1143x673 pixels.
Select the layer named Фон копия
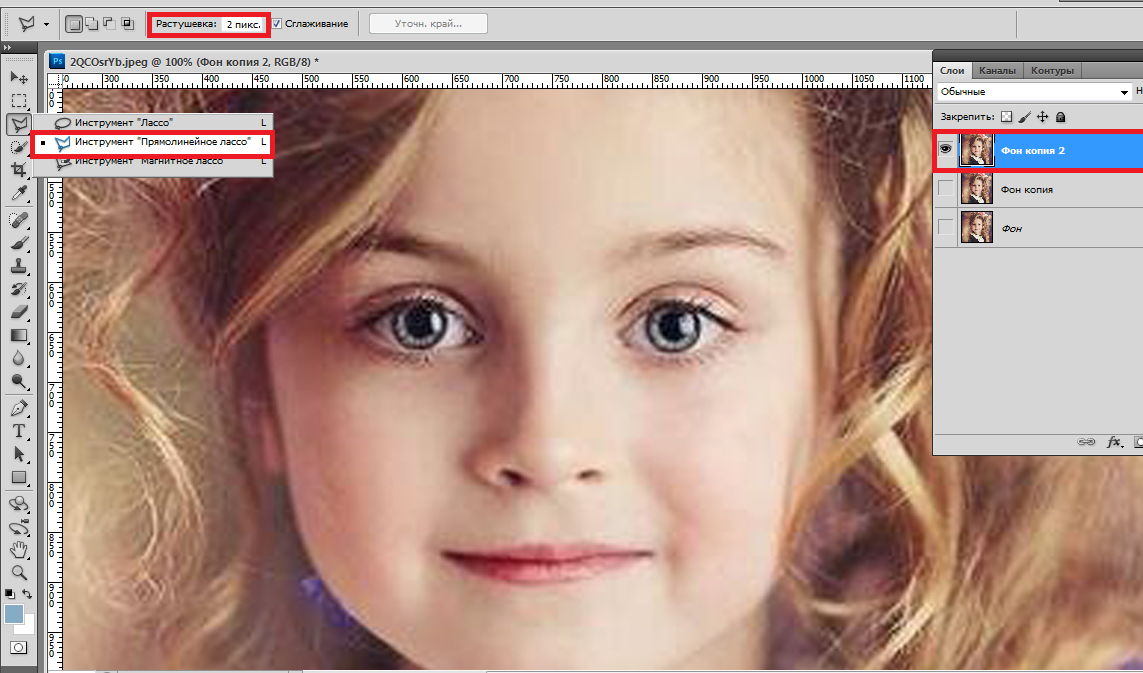click(1026, 190)
